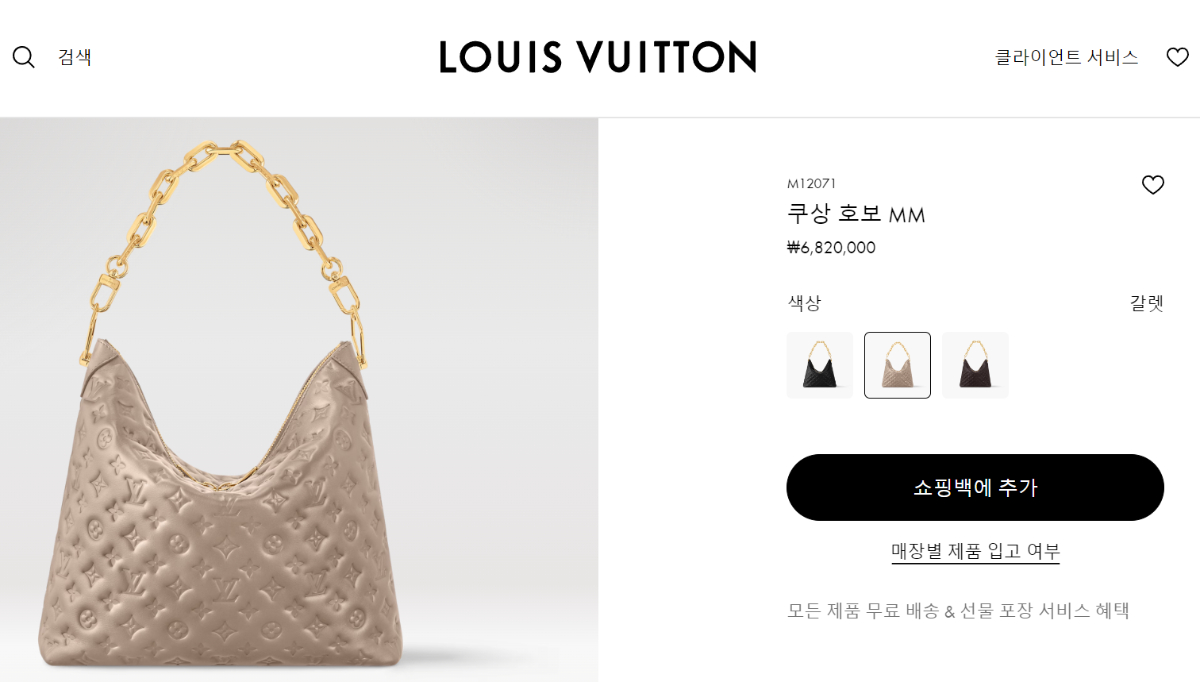Open the large product image of the bag
Viewport: 1200px width, 682px height.
pyautogui.click(x=299, y=400)
